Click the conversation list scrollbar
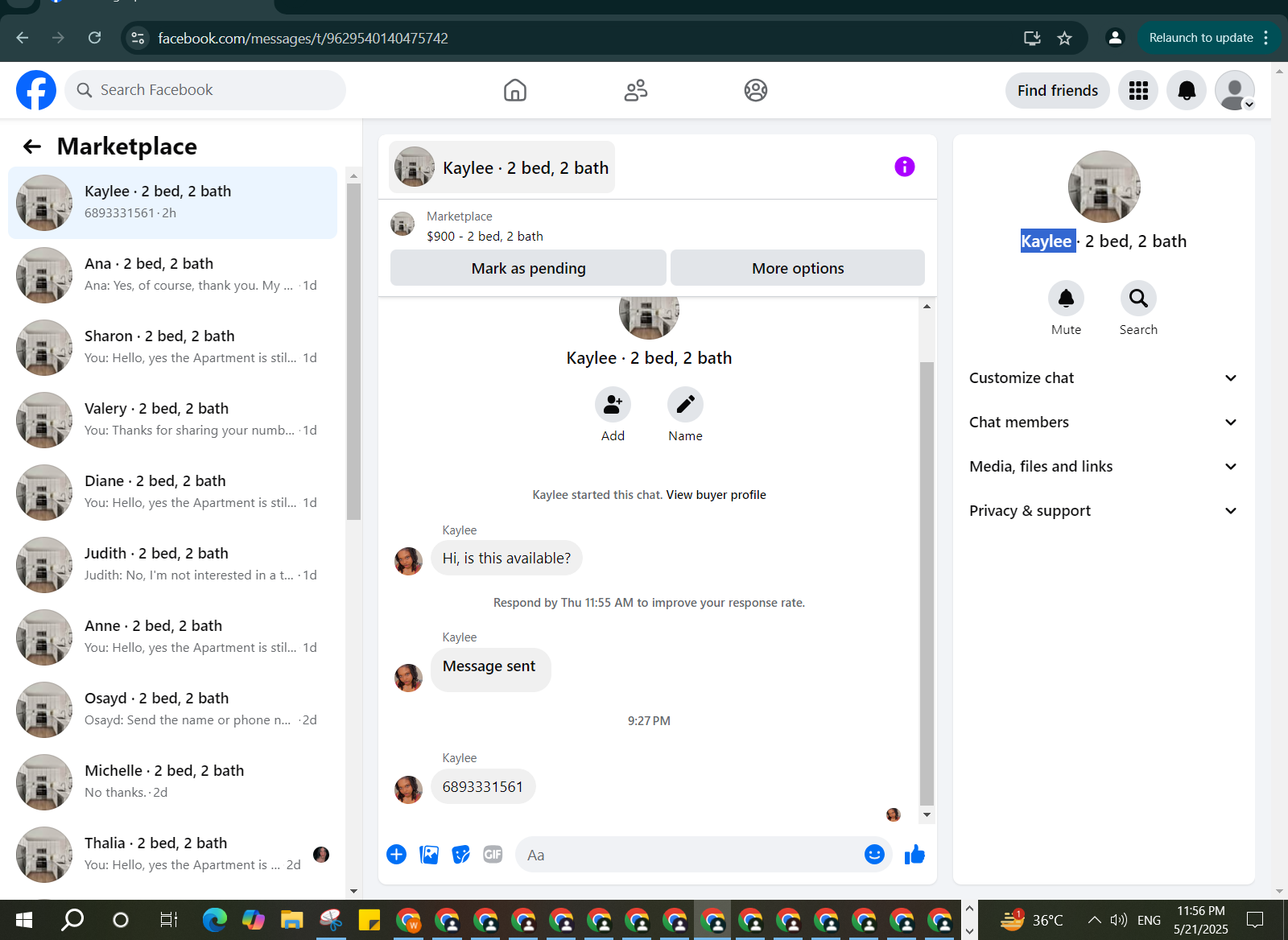Image resolution: width=1288 pixels, height=940 pixels. 353,352
